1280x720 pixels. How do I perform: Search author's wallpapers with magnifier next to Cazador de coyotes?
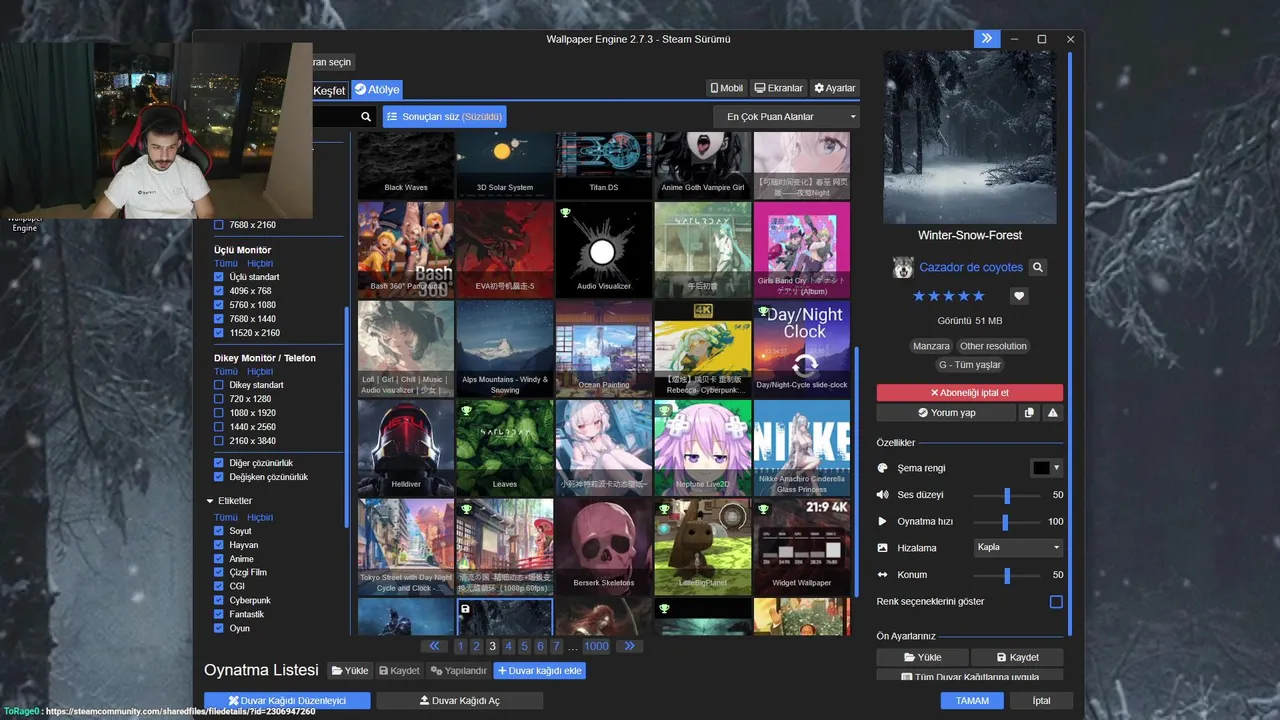click(1038, 267)
